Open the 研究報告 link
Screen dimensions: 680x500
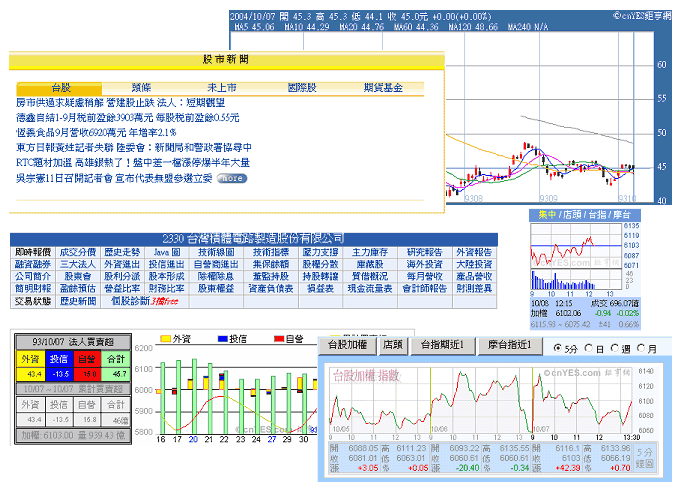point(425,252)
